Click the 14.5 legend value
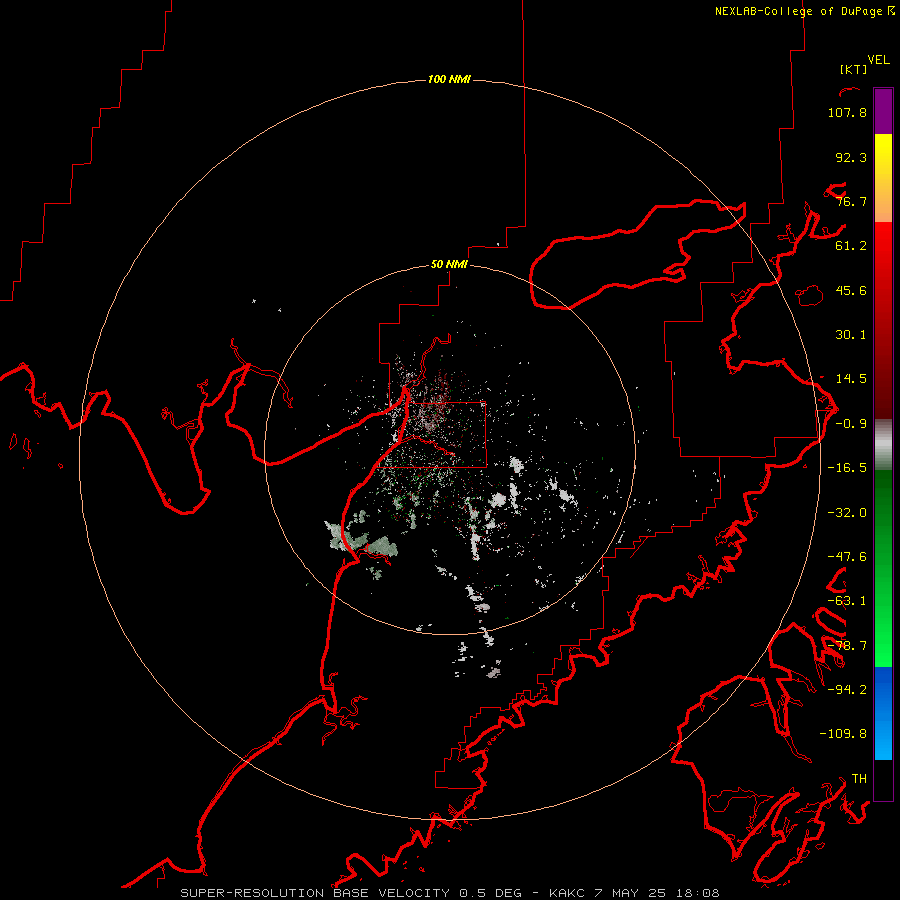 click(x=851, y=379)
